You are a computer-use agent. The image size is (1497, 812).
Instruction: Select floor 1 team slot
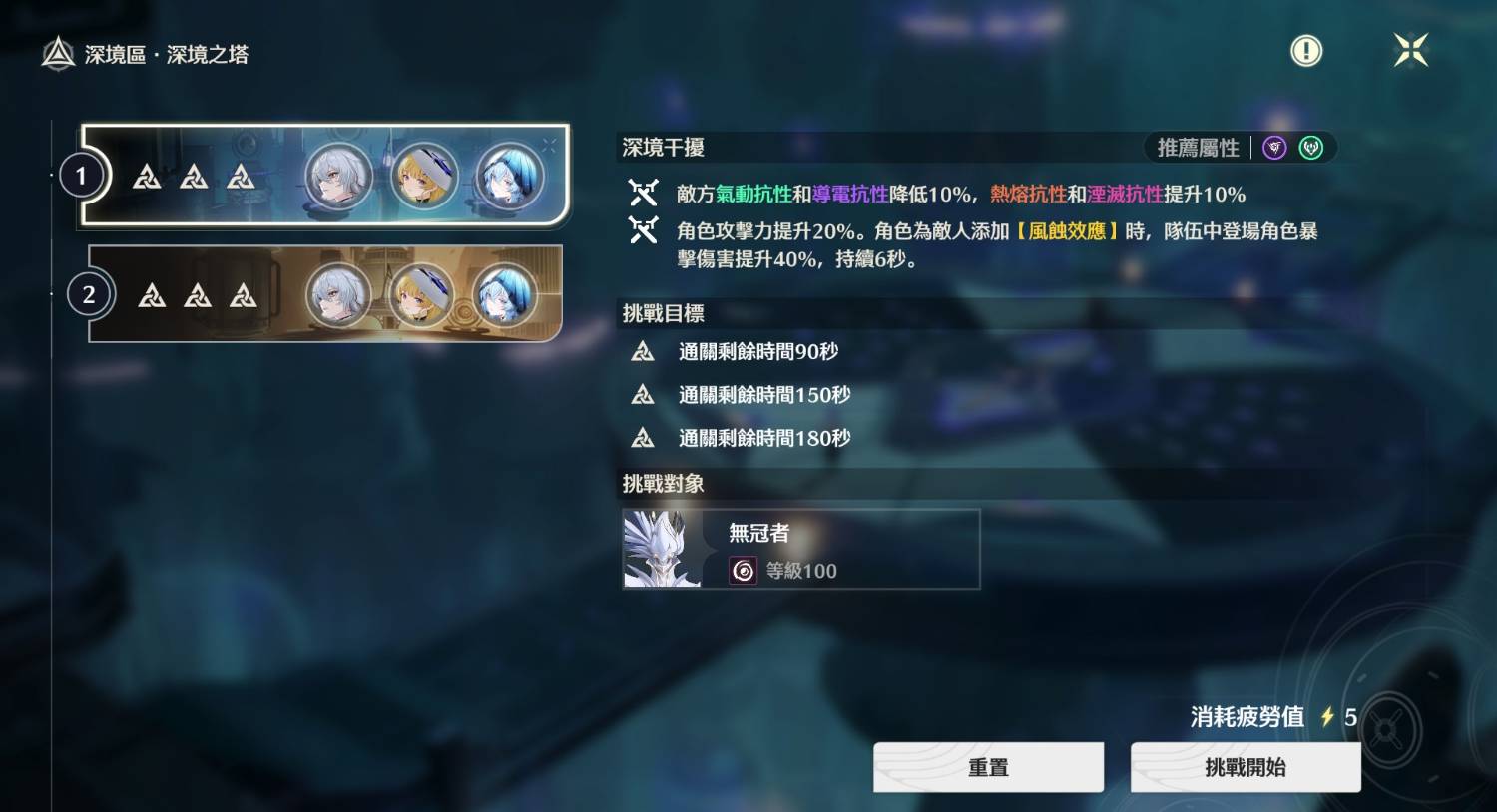point(325,177)
